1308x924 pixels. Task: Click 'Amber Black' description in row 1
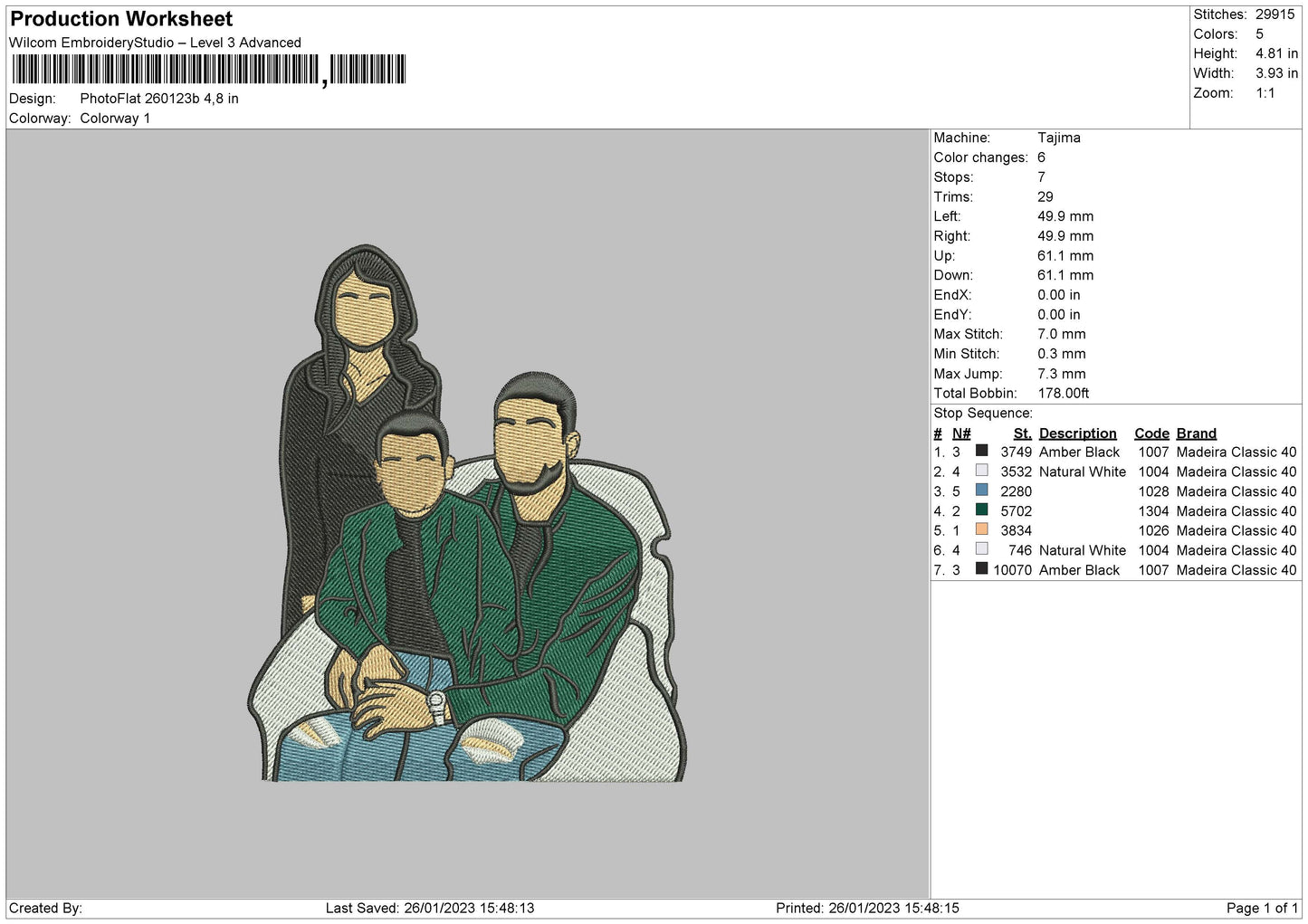[x=1079, y=452]
